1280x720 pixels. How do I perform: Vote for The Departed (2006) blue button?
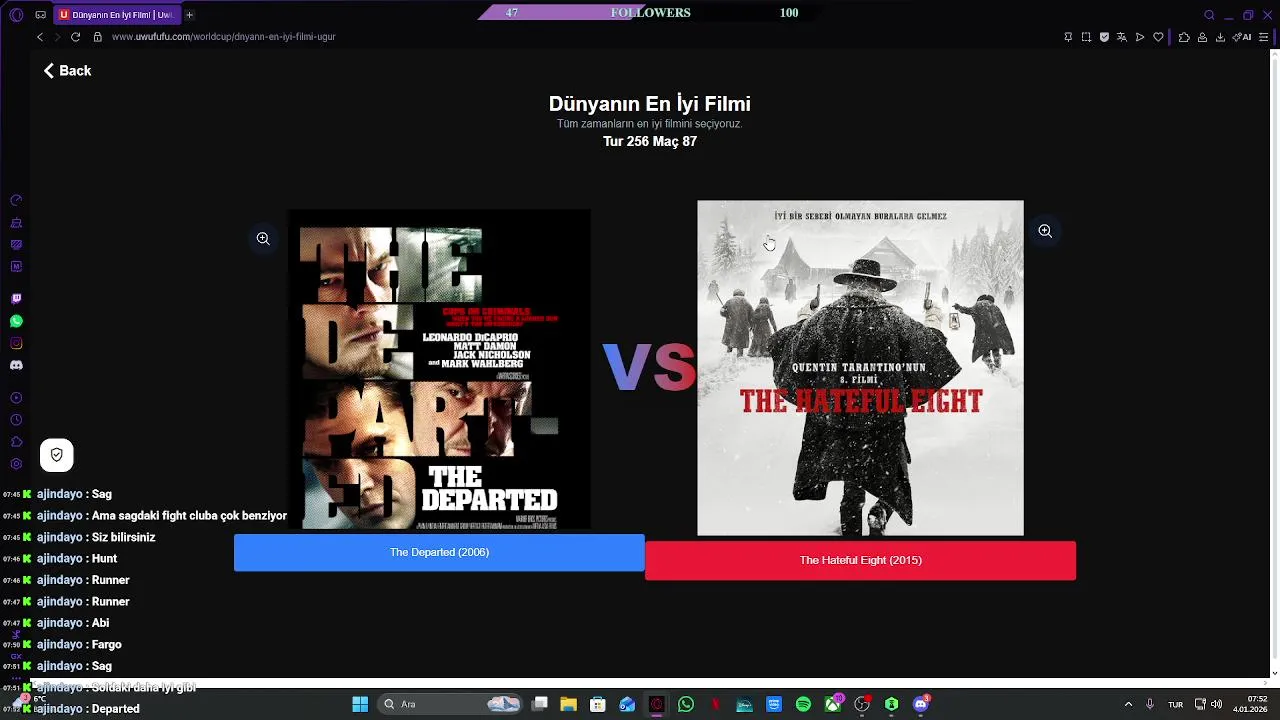[439, 553]
